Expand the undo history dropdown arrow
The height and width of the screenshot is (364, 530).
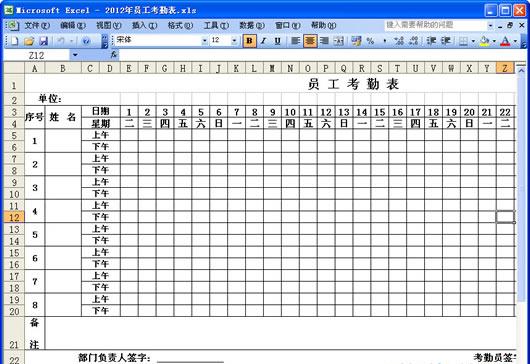point(72,41)
